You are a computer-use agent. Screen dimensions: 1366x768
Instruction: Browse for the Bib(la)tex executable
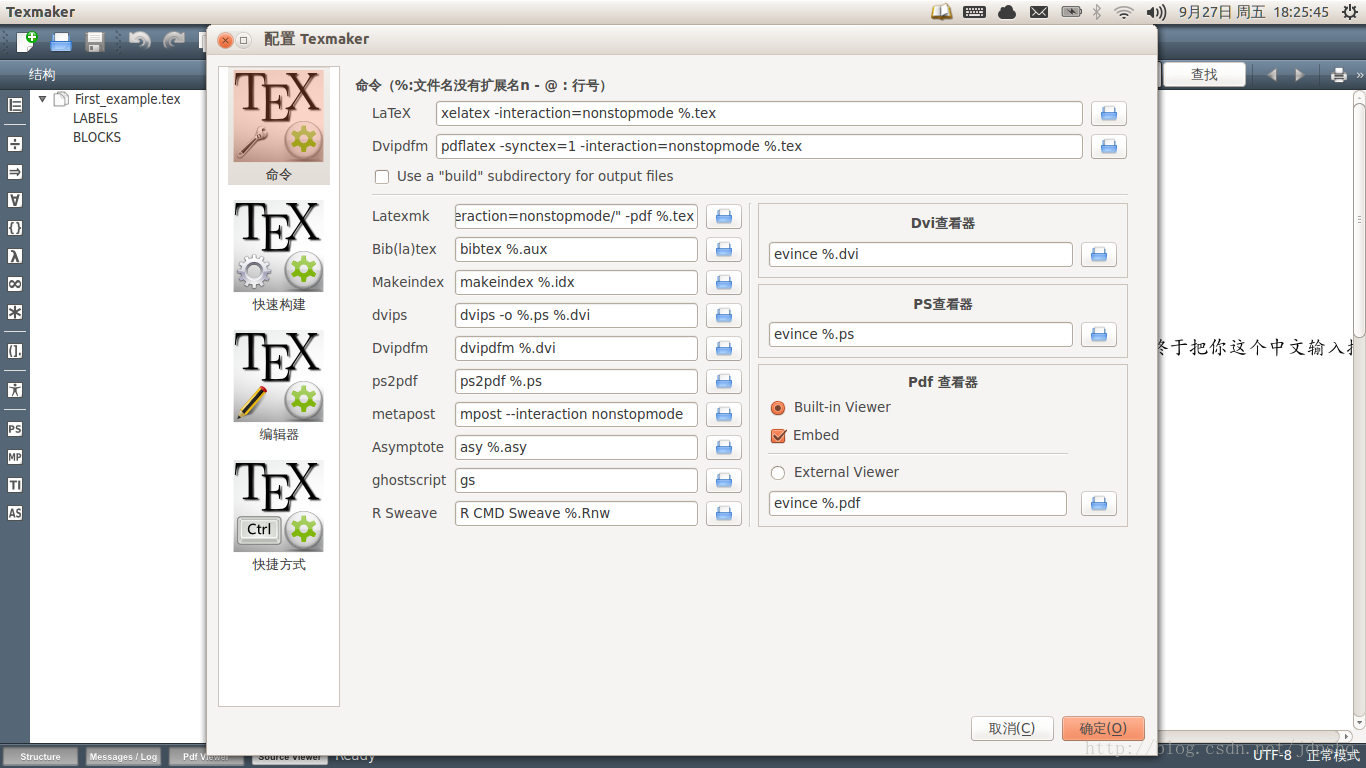click(724, 249)
